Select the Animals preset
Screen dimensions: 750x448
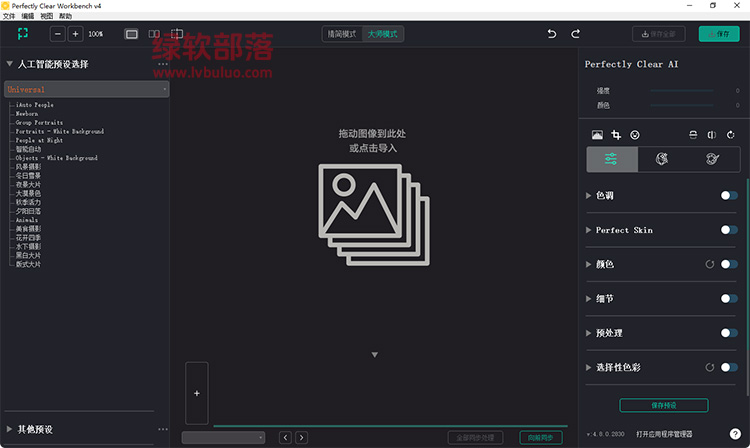26,220
